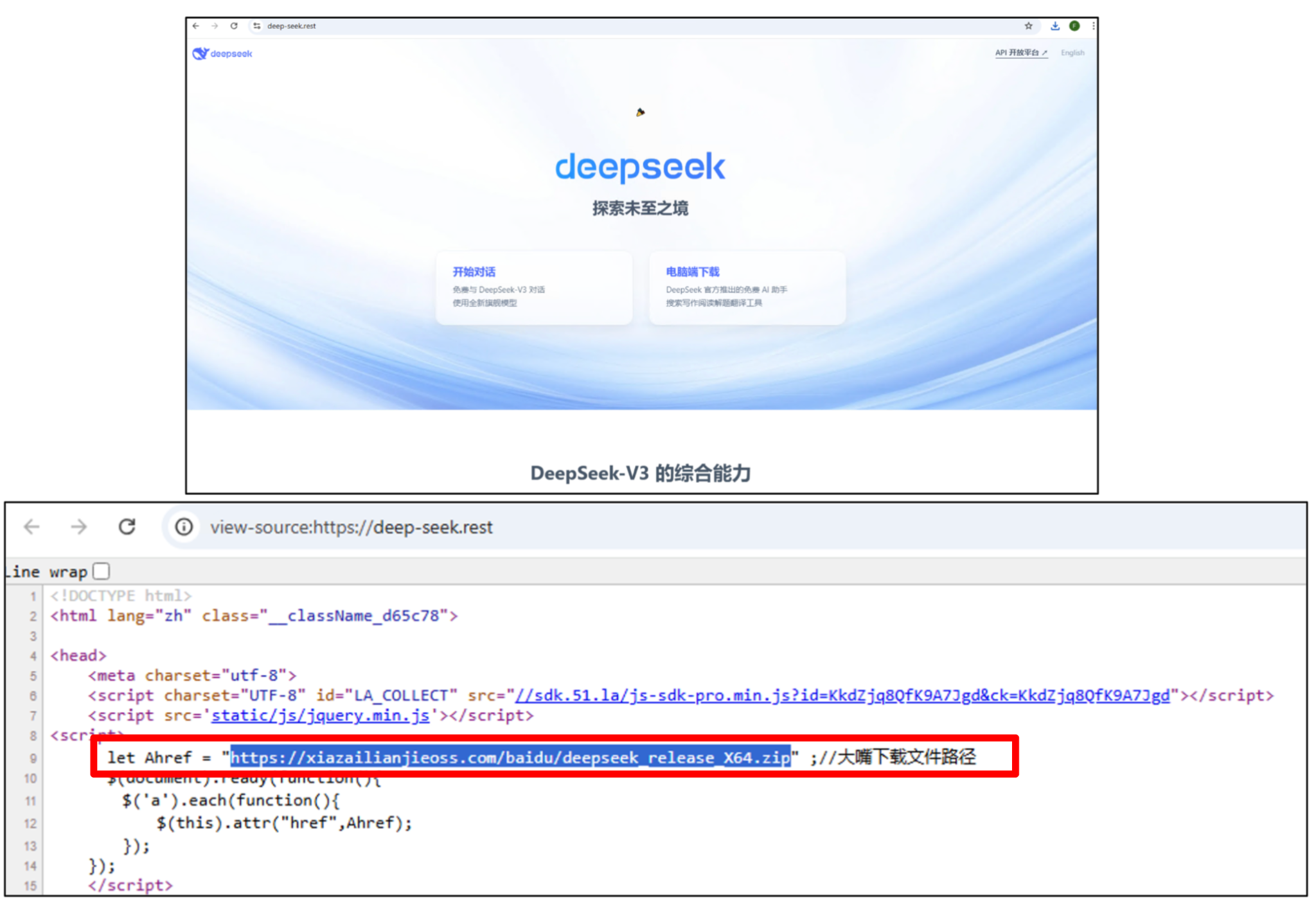Open Chrome's three-dot menu
This screenshot has width=1316, height=903.
point(1094,26)
